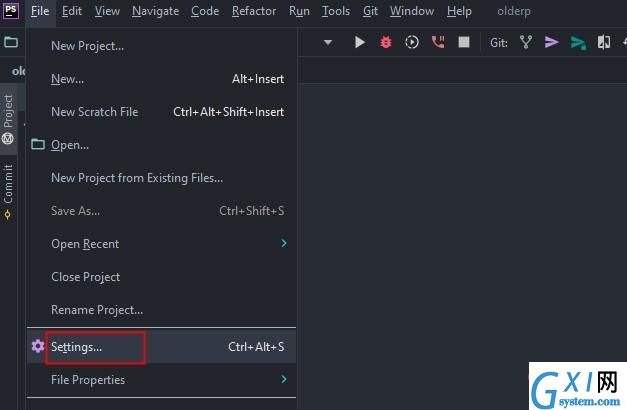
Task: Click the Git update project branch icon
Action: [526, 42]
